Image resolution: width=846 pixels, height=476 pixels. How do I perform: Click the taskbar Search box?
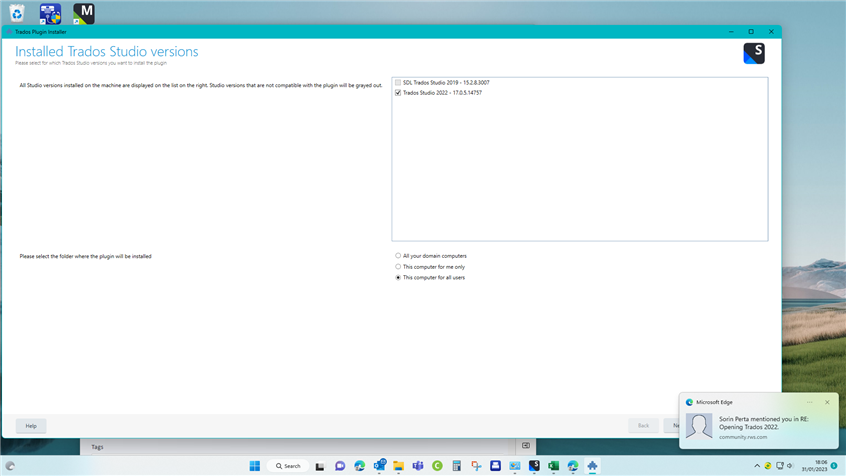click(288, 466)
